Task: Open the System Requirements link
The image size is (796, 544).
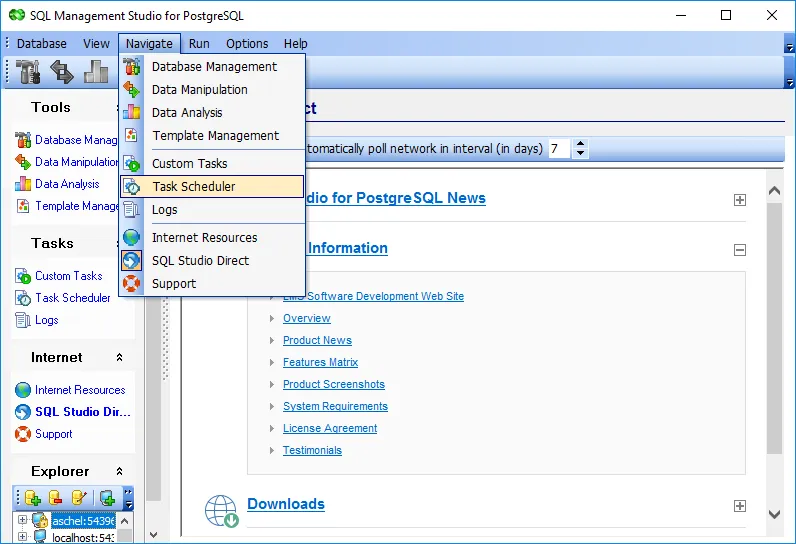Action: point(335,406)
